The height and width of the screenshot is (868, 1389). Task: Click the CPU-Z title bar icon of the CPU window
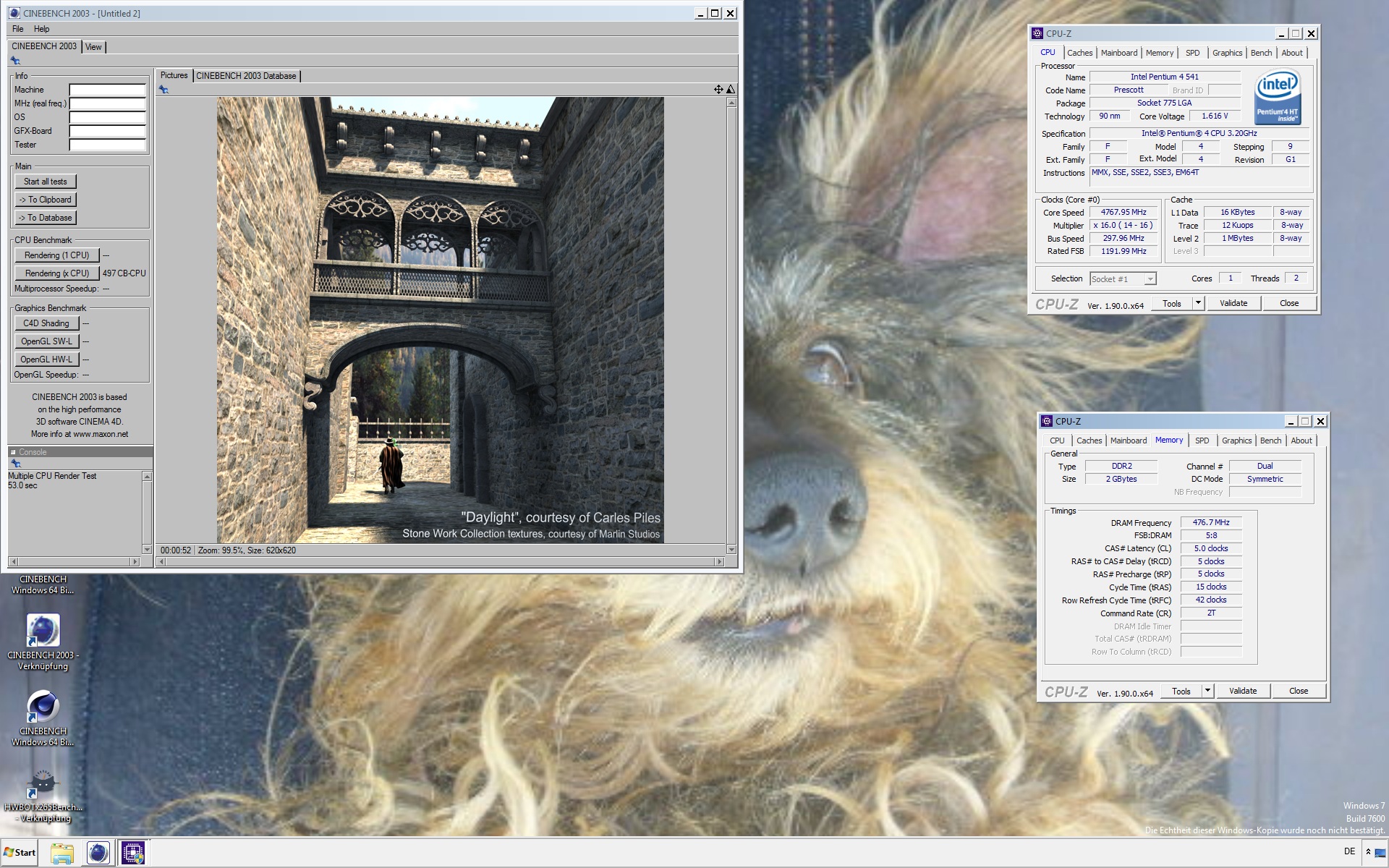click(x=1037, y=33)
